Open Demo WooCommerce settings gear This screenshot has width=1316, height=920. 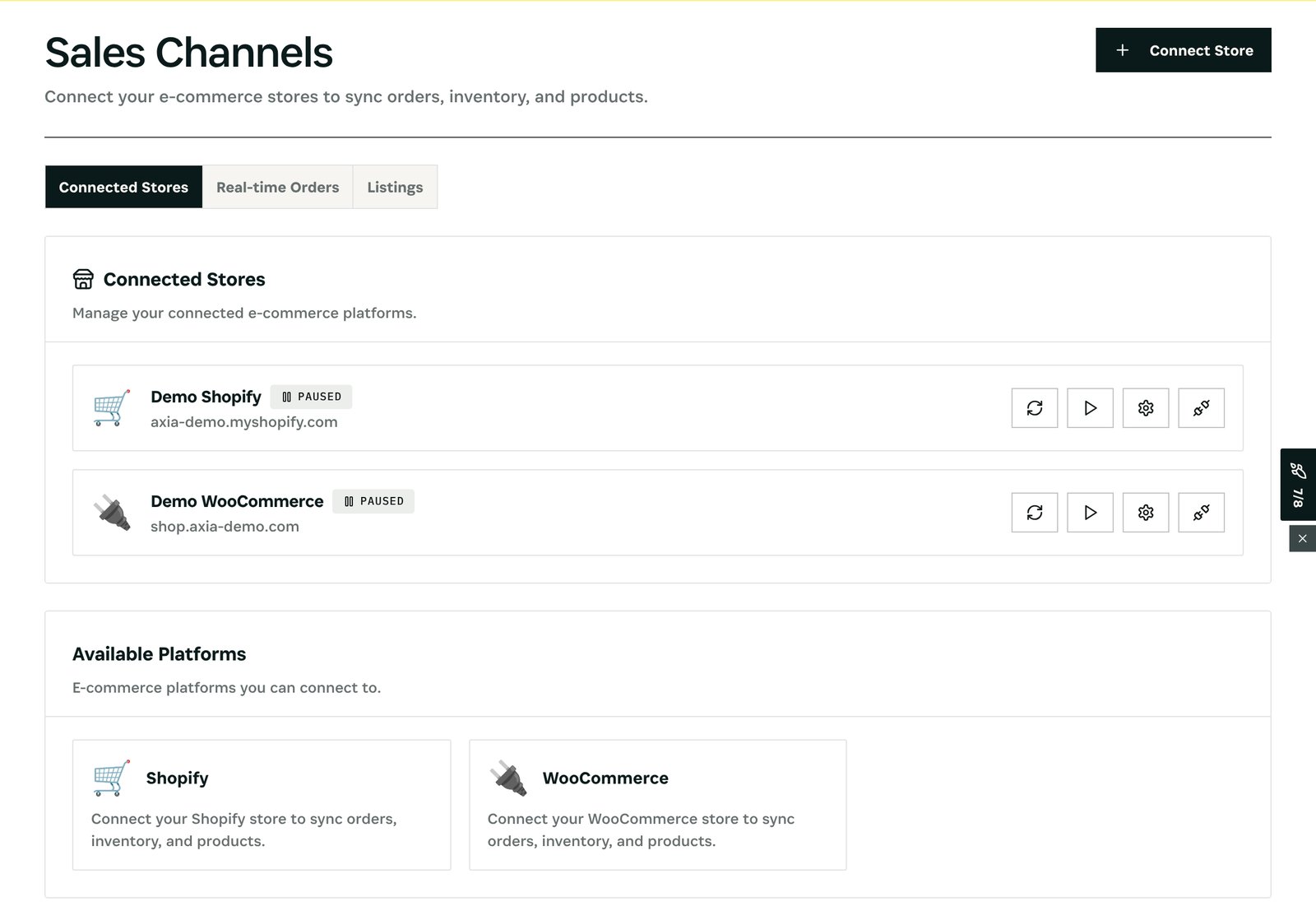(x=1146, y=513)
